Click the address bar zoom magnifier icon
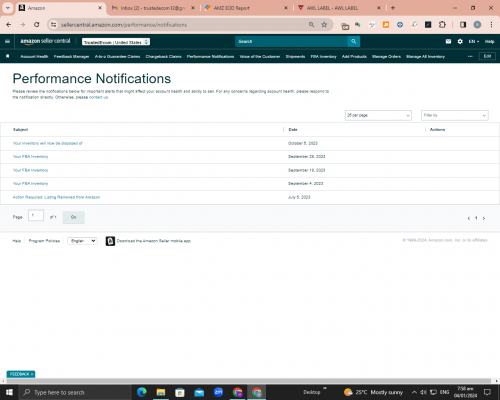Image resolution: width=500 pixels, height=400 pixels. point(311,25)
